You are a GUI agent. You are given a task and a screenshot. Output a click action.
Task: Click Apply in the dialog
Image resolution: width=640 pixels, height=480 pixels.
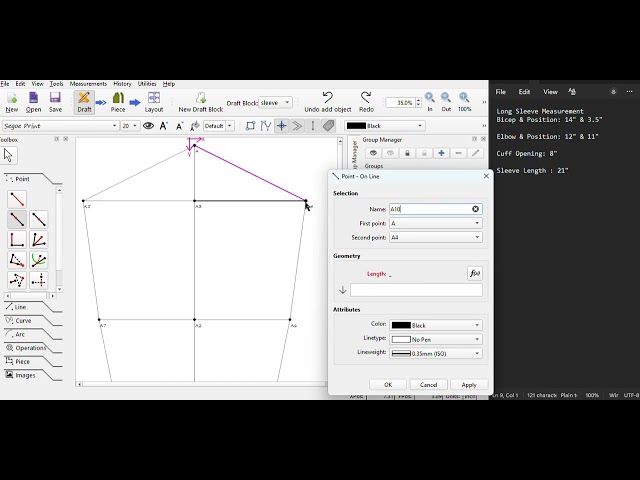click(469, 385)
